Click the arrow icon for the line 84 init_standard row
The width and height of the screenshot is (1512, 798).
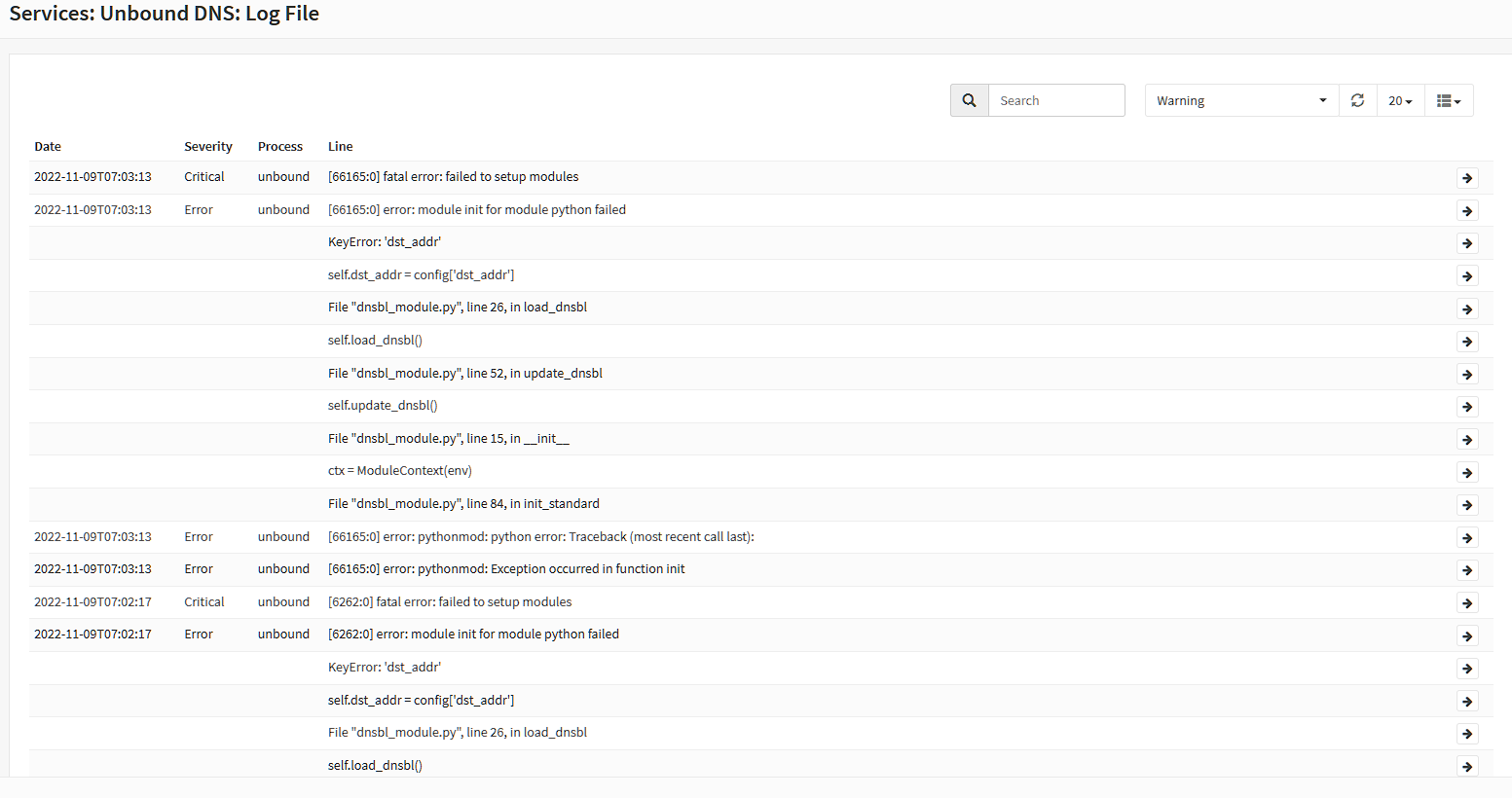[x=1467, y=504]
